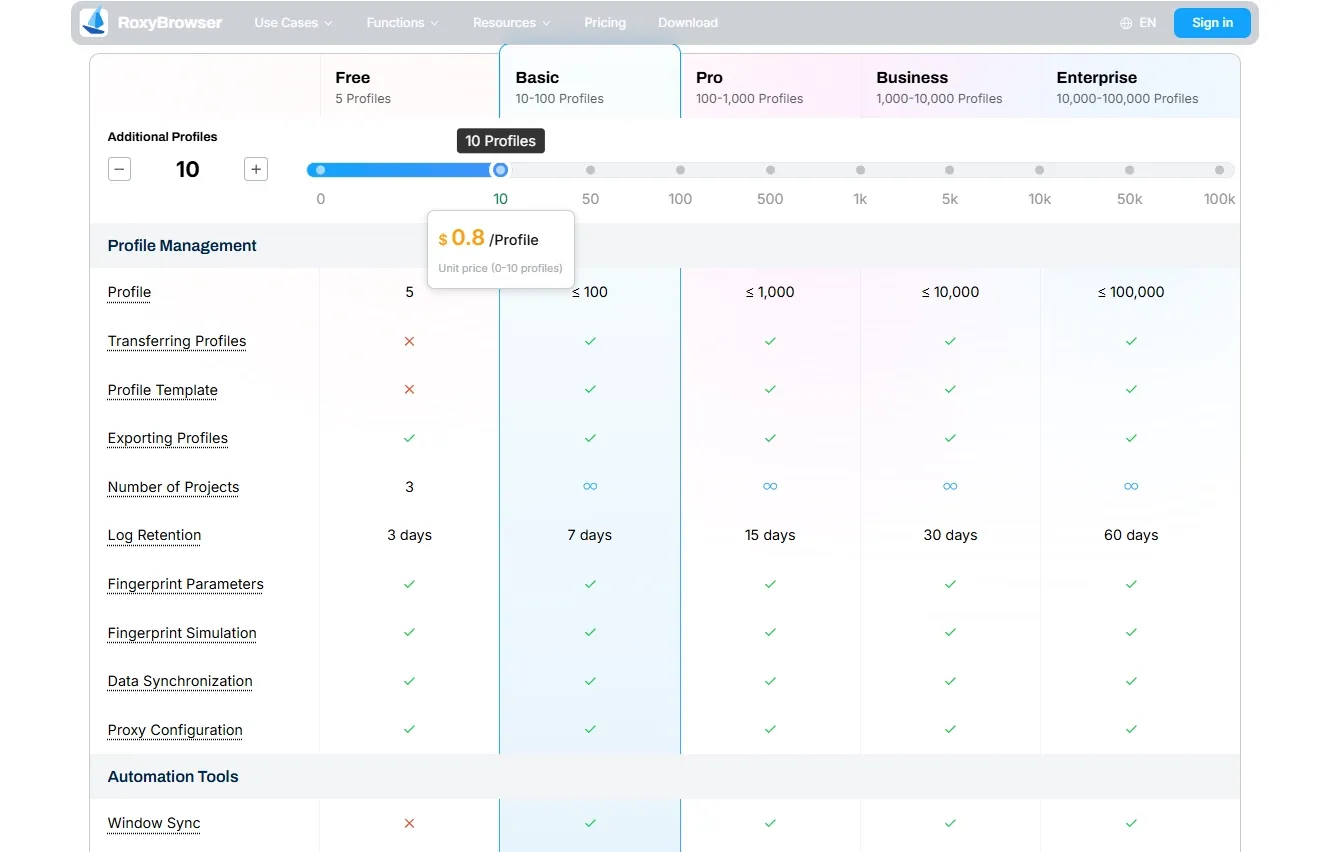Click the red X for Window Sync Free
Viewport: 1329px width, 852px height.
click(409, 823)
